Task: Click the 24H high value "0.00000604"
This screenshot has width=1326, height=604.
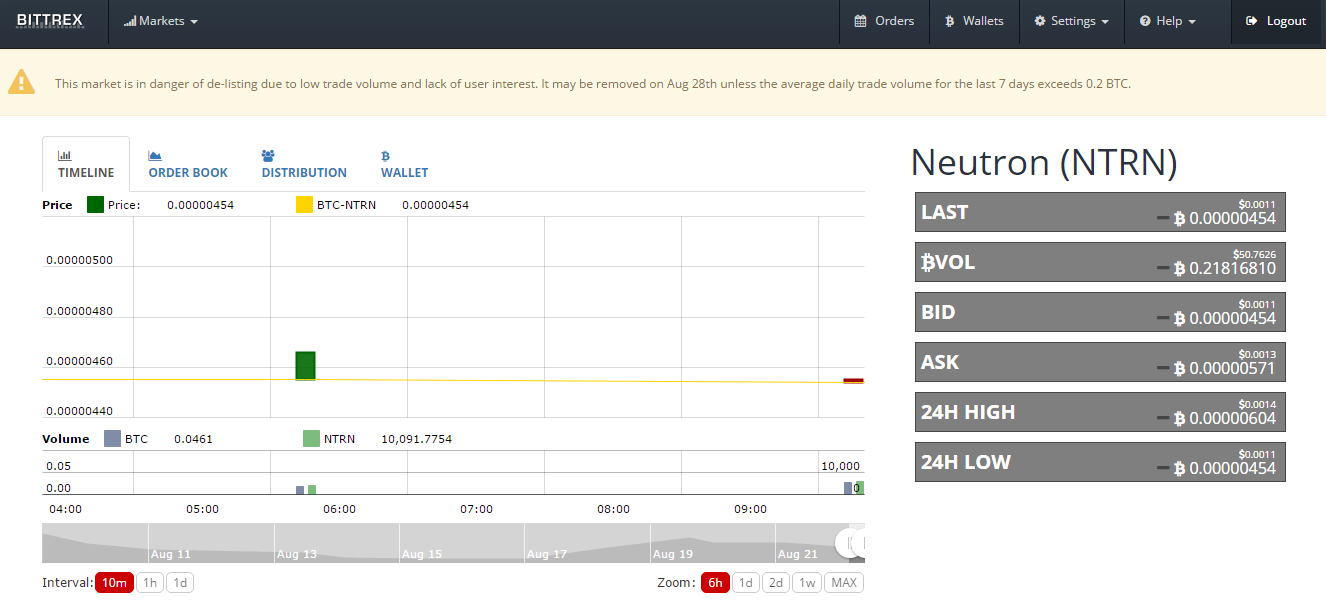Action: pos(1232,418)
